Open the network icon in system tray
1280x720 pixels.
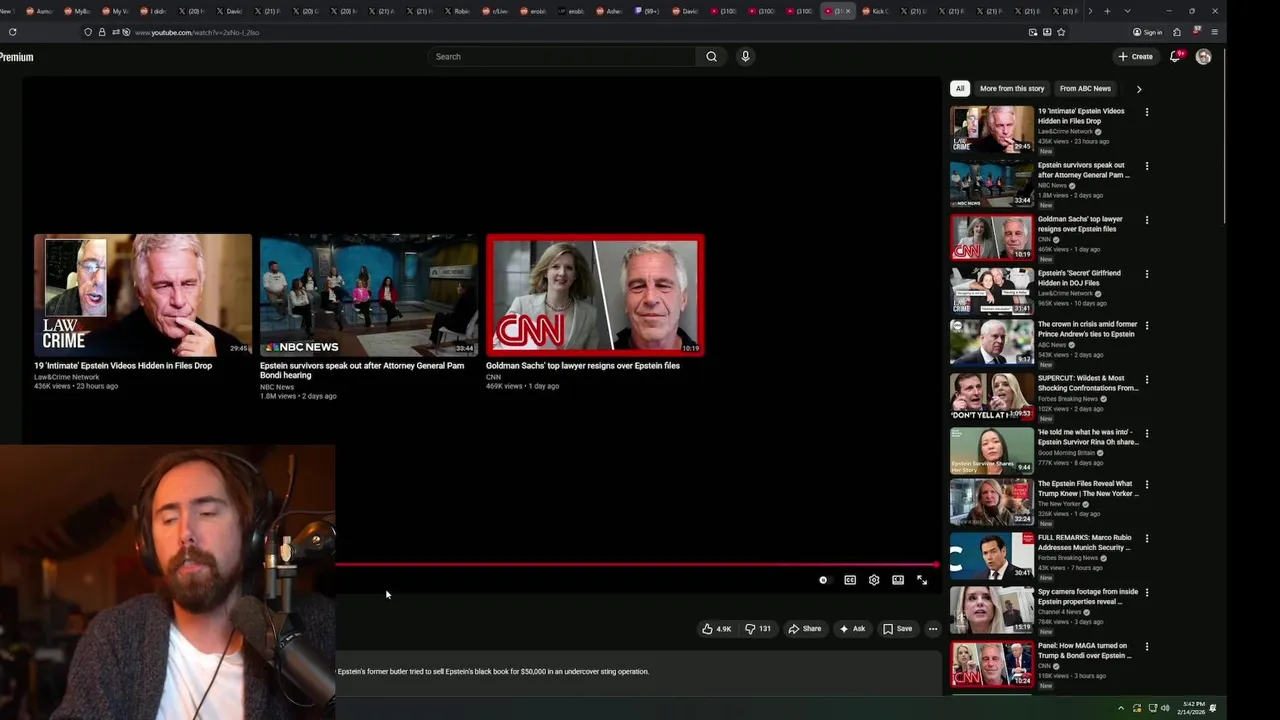(x=1151, y=708)
